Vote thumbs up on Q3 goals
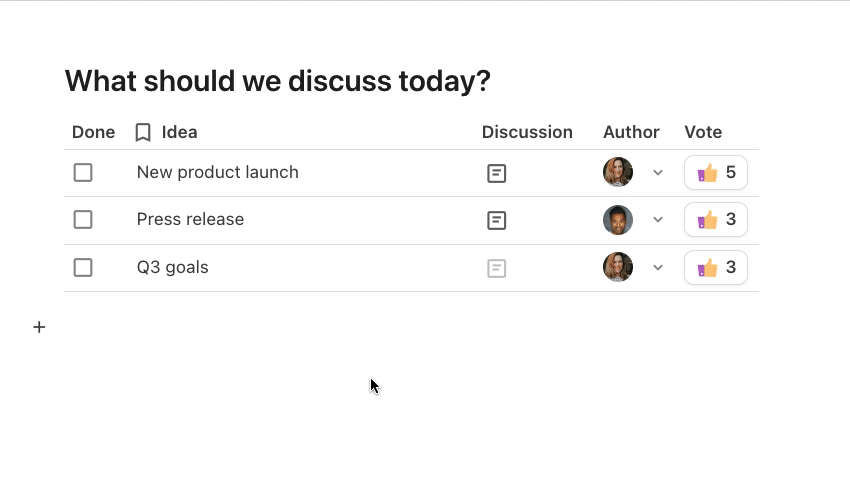This screenshot has width=850, height=492. pyautogui.click(x=716, y=268)
